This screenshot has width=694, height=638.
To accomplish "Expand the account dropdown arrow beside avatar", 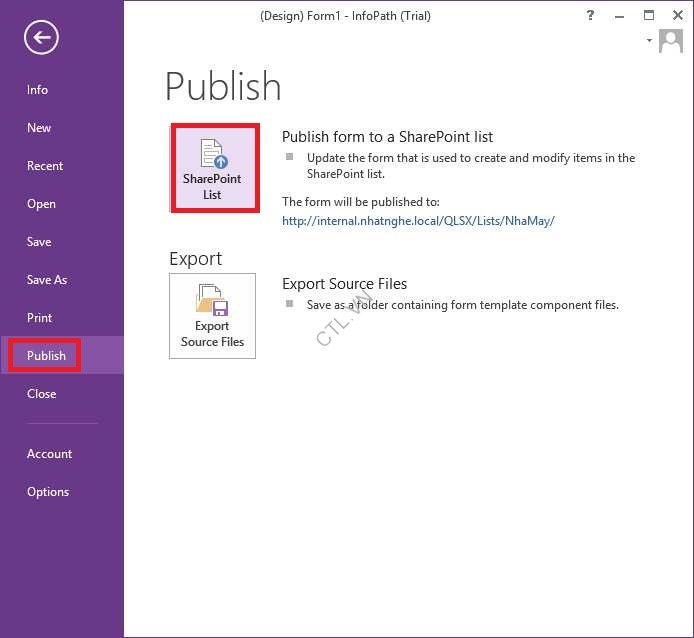I will pyautogui.click(x=649, y=41).
